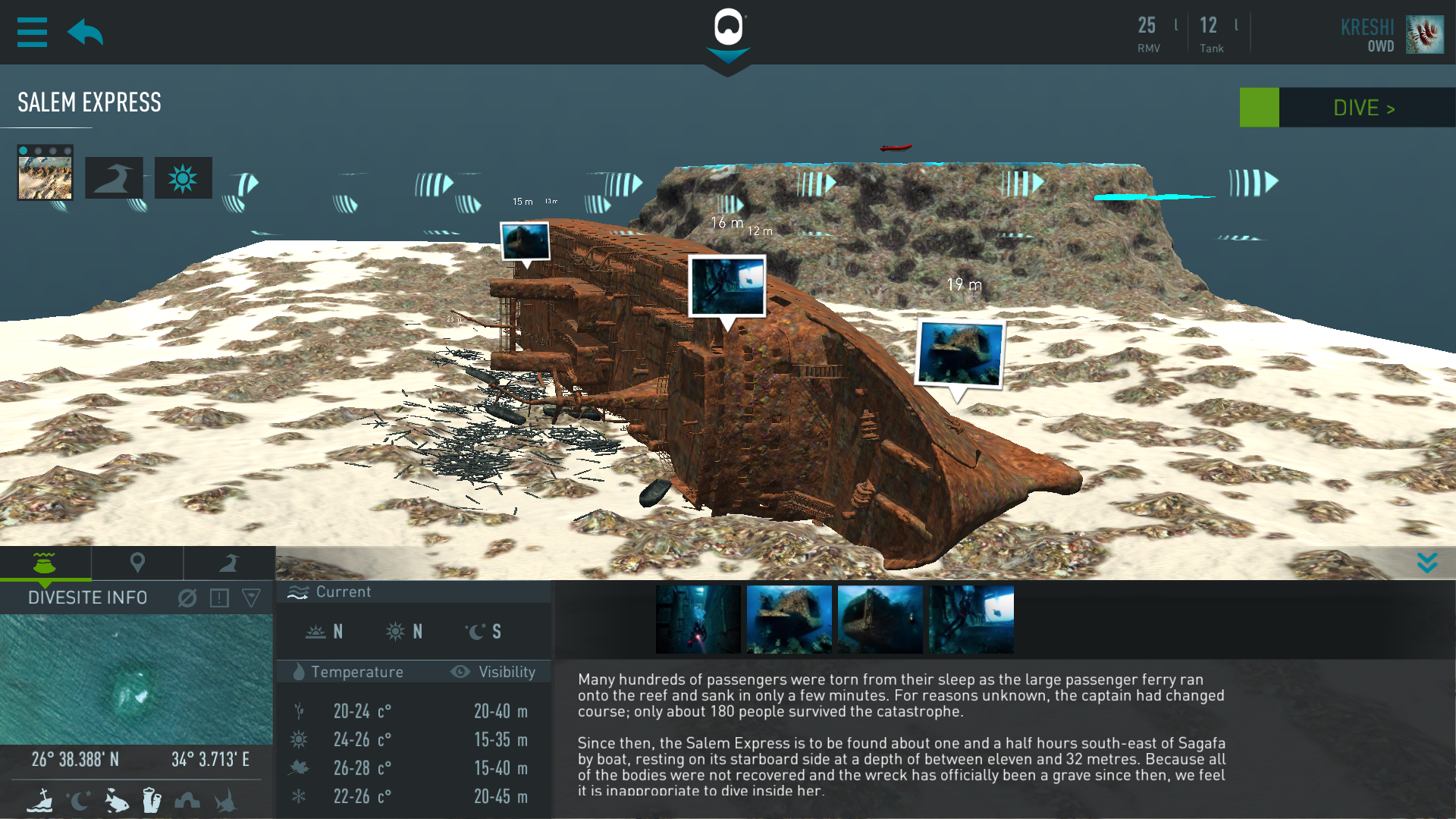
Task: Click the wreck dive type icon
Action: [x=41, y=800]
